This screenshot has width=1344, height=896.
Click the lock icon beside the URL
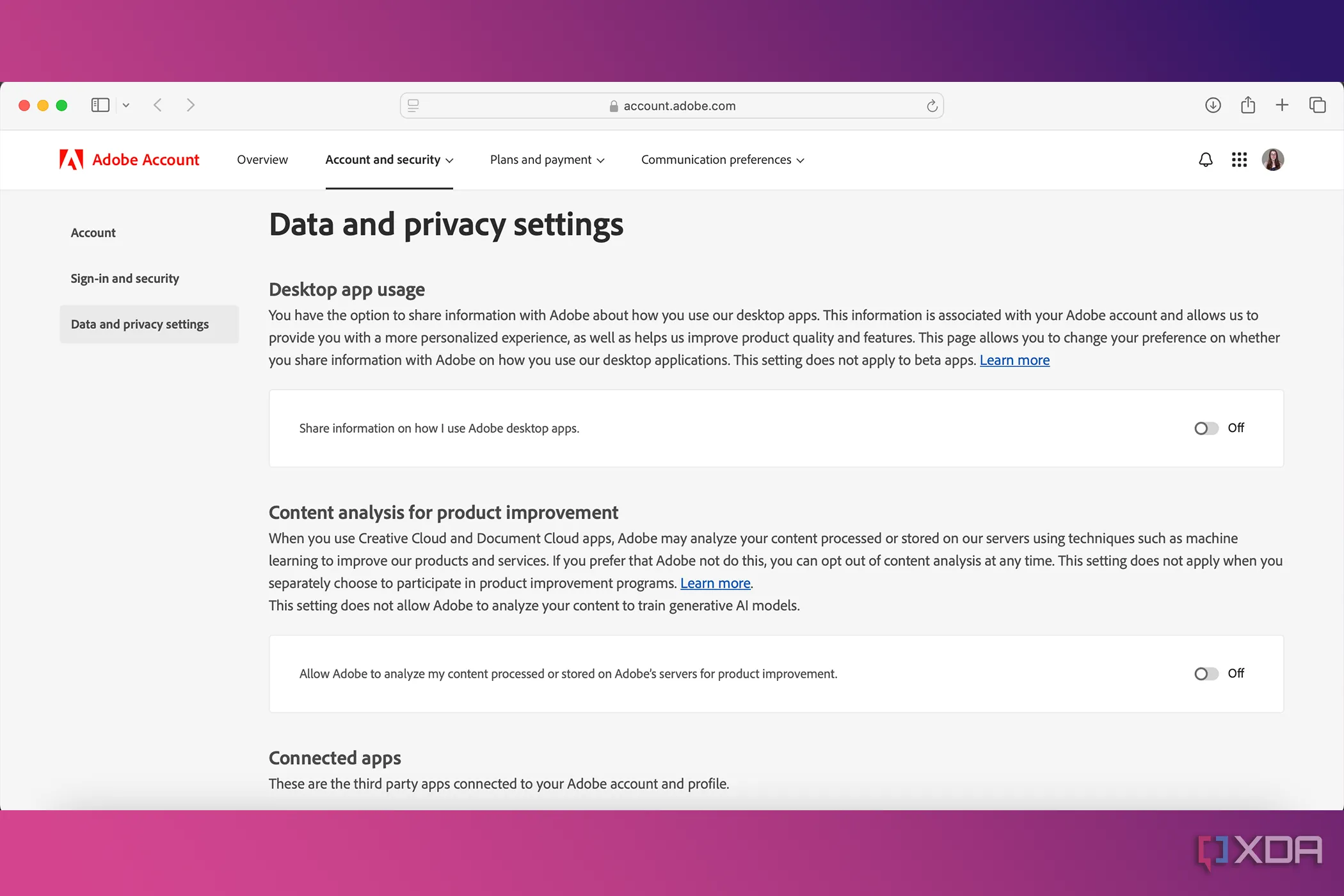tap(614, 106)
